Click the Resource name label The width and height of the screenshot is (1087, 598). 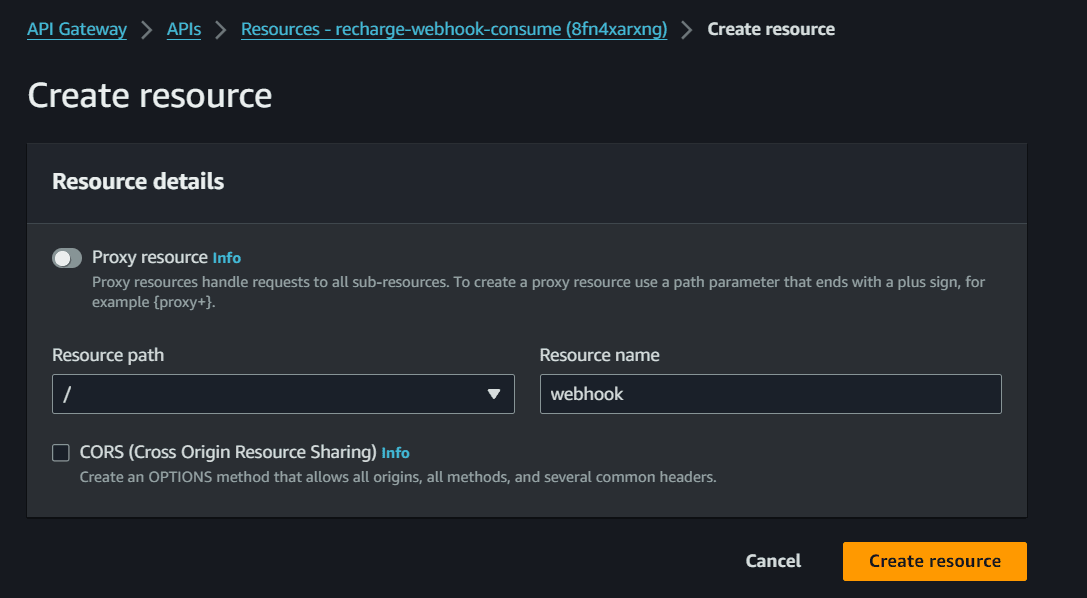coord(600,355)
